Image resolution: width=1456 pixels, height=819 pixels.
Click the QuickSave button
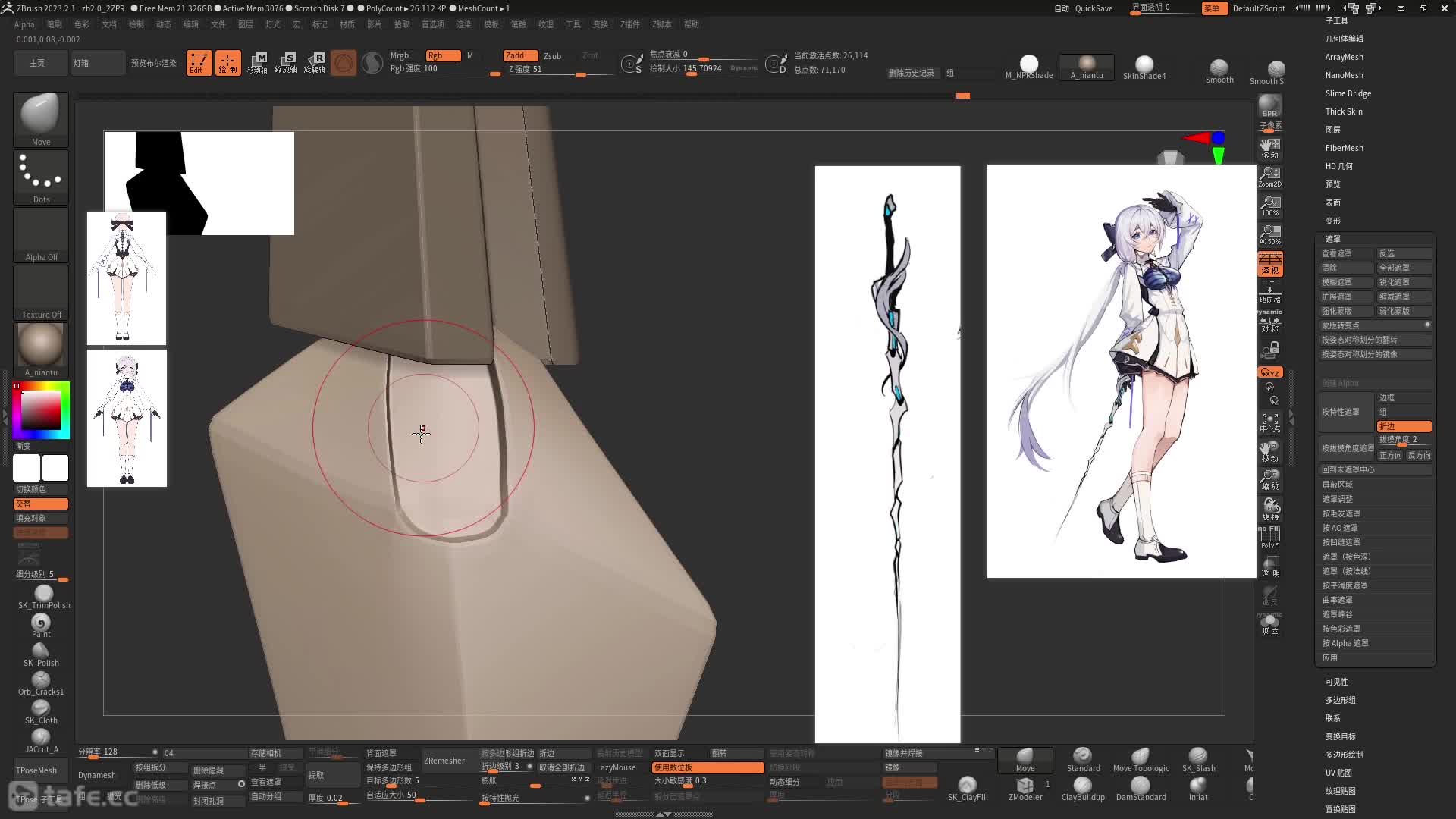tap(1094, 8)
